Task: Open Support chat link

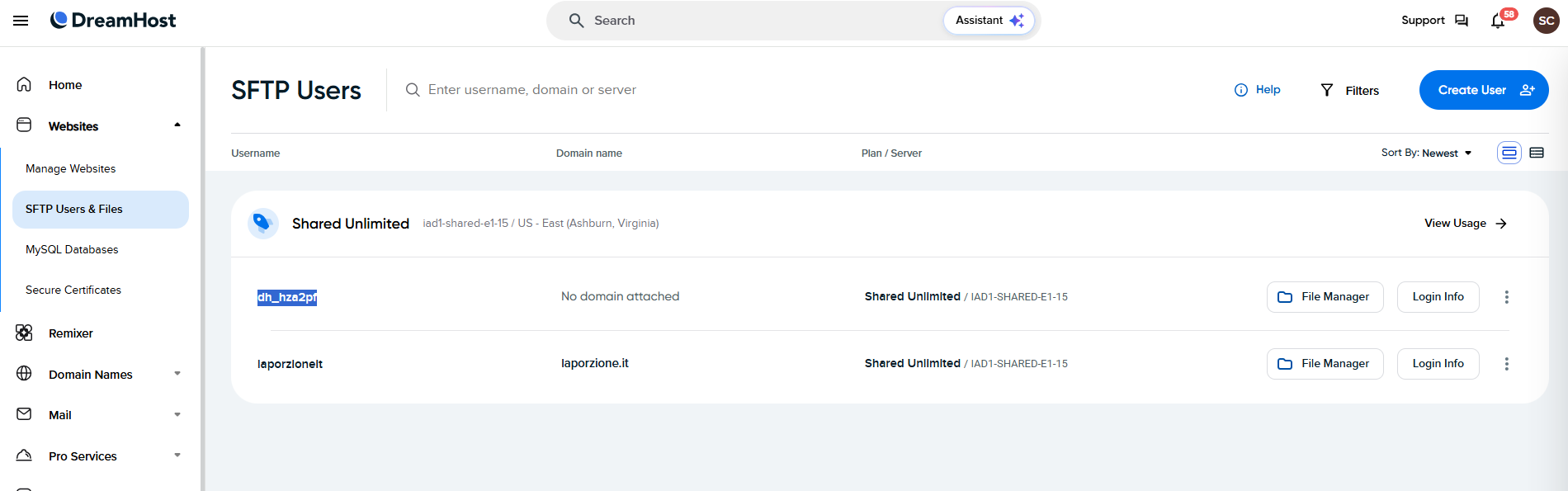Action: coord(1434,21)
